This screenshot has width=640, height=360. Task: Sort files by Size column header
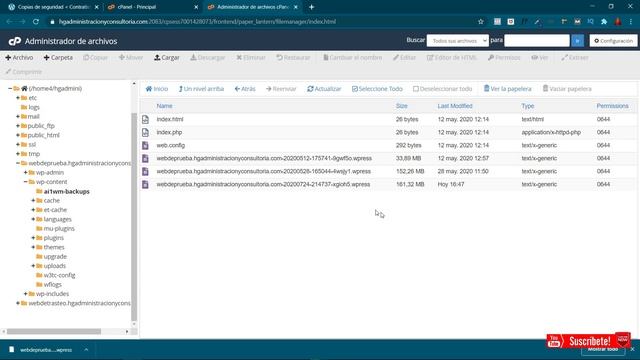pos(402,106)
